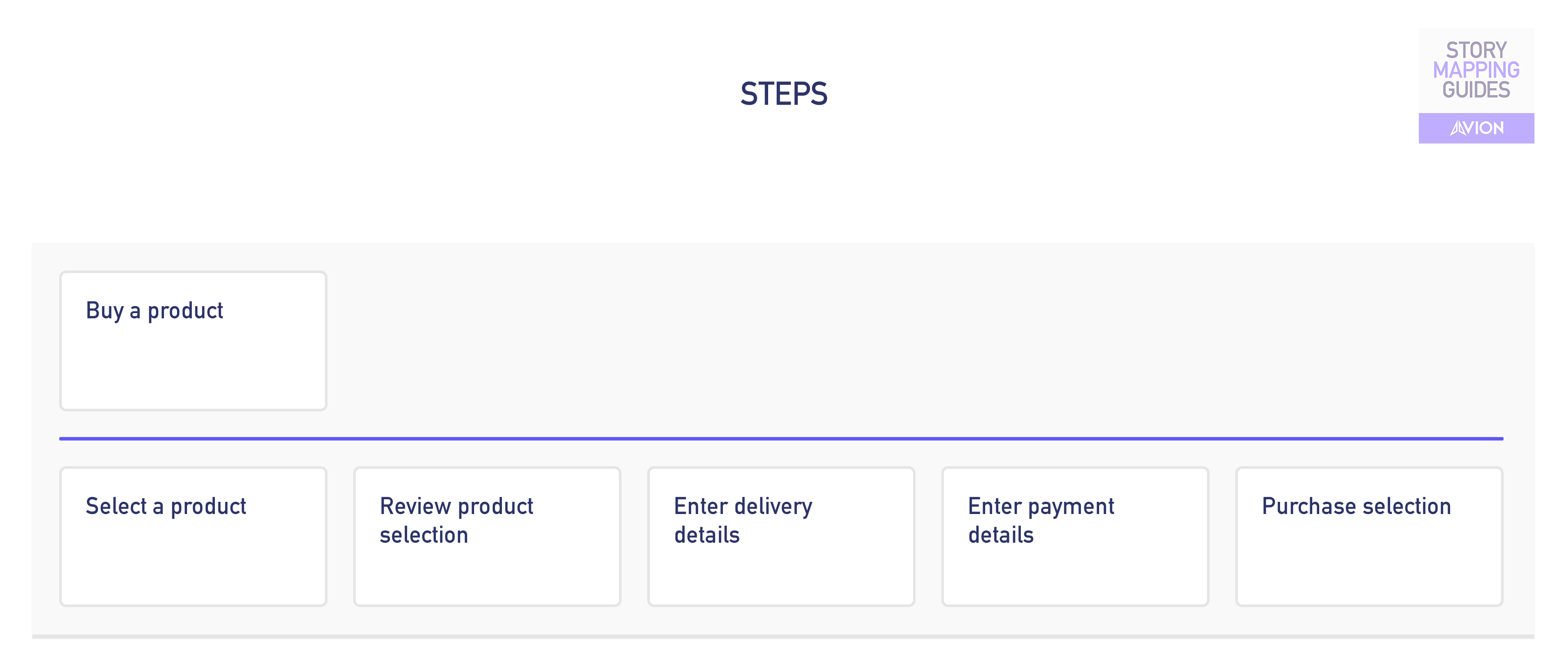
Task: Open the Enter delivery details card
Action: (781, 537)
